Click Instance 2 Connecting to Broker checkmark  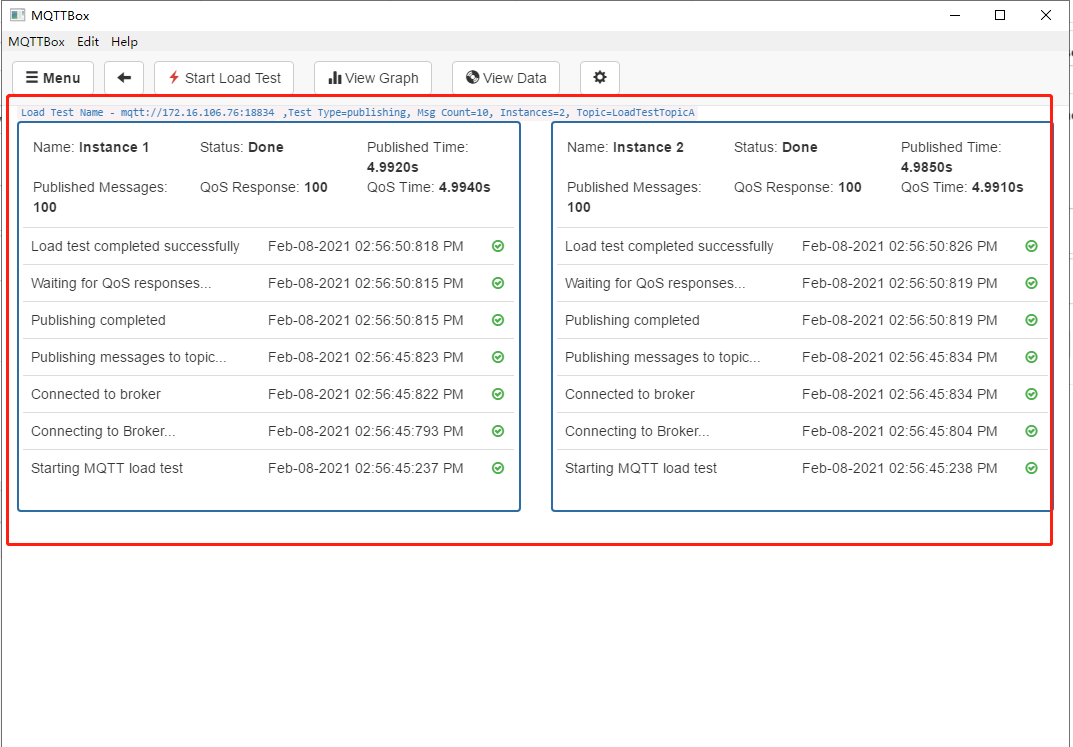pyautogui.click(x=1031, y=431)
